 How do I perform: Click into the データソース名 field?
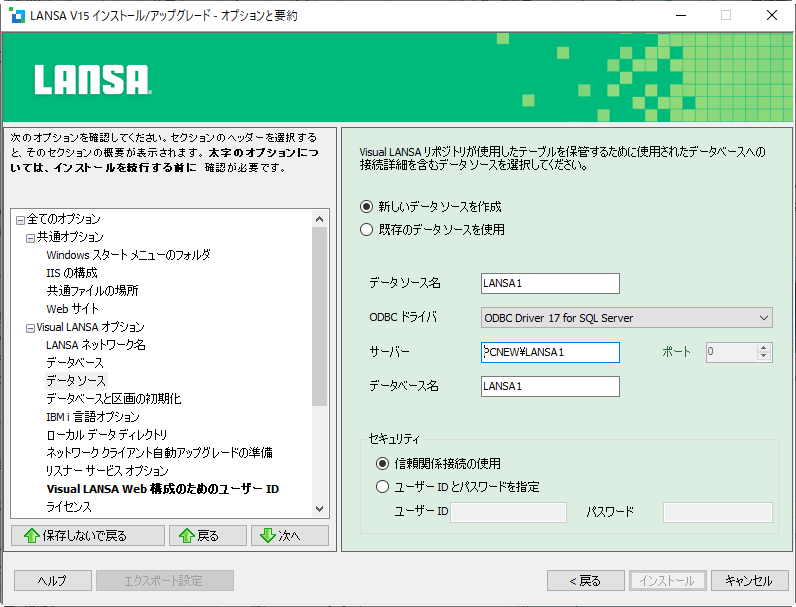[550, 283]
